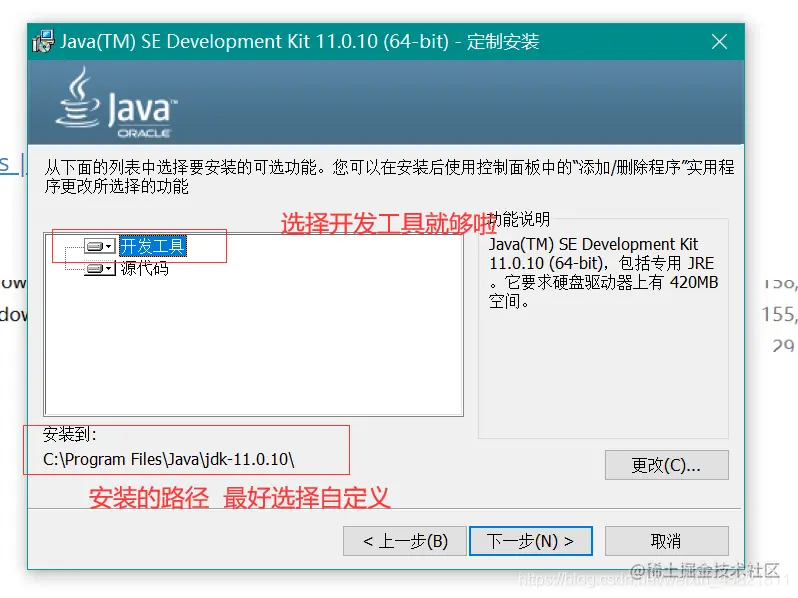Click the installer icon in the title bar
The image size is (798, 598).
[x=43, y=41]
